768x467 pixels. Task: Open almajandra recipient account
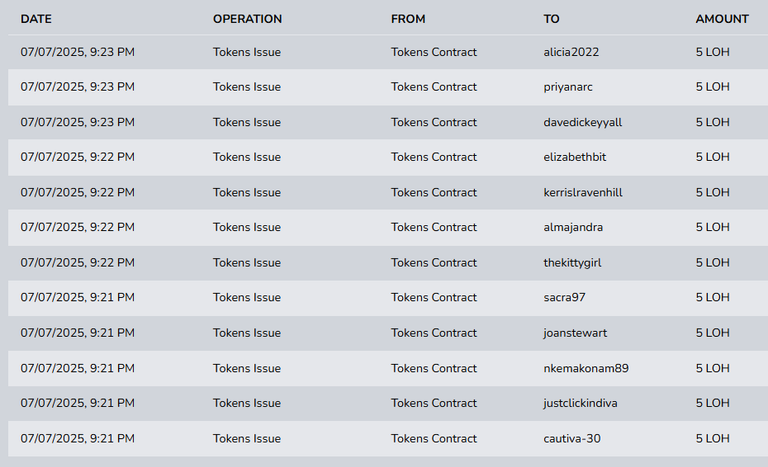click(x=573, y=227)
